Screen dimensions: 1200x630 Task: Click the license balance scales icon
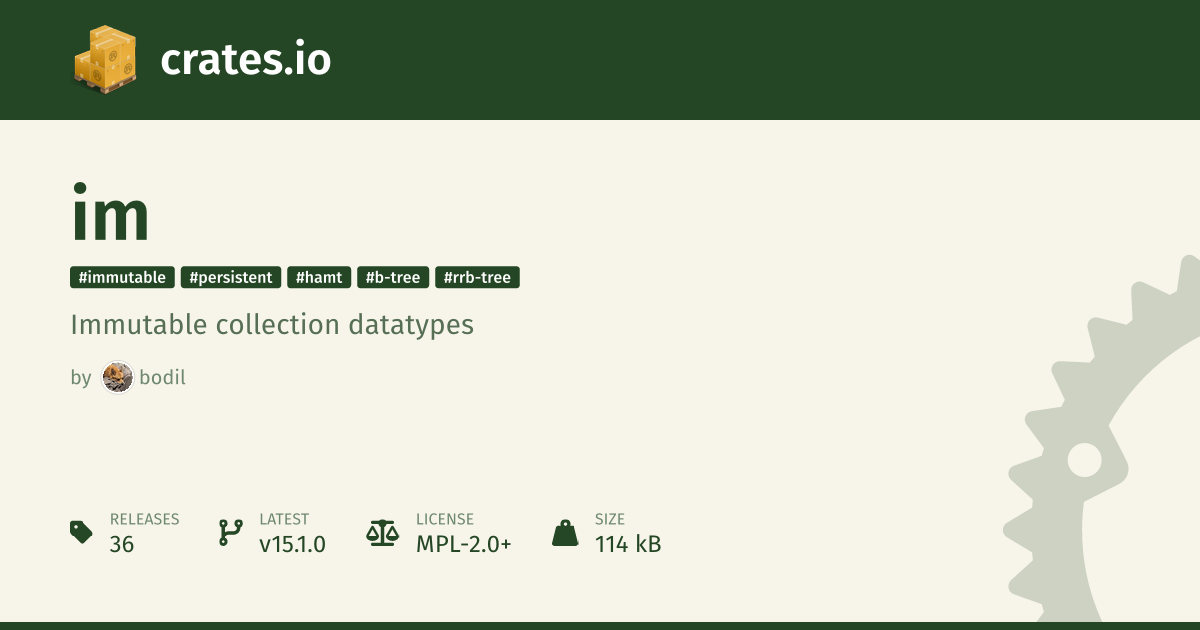tap(382, 532)
